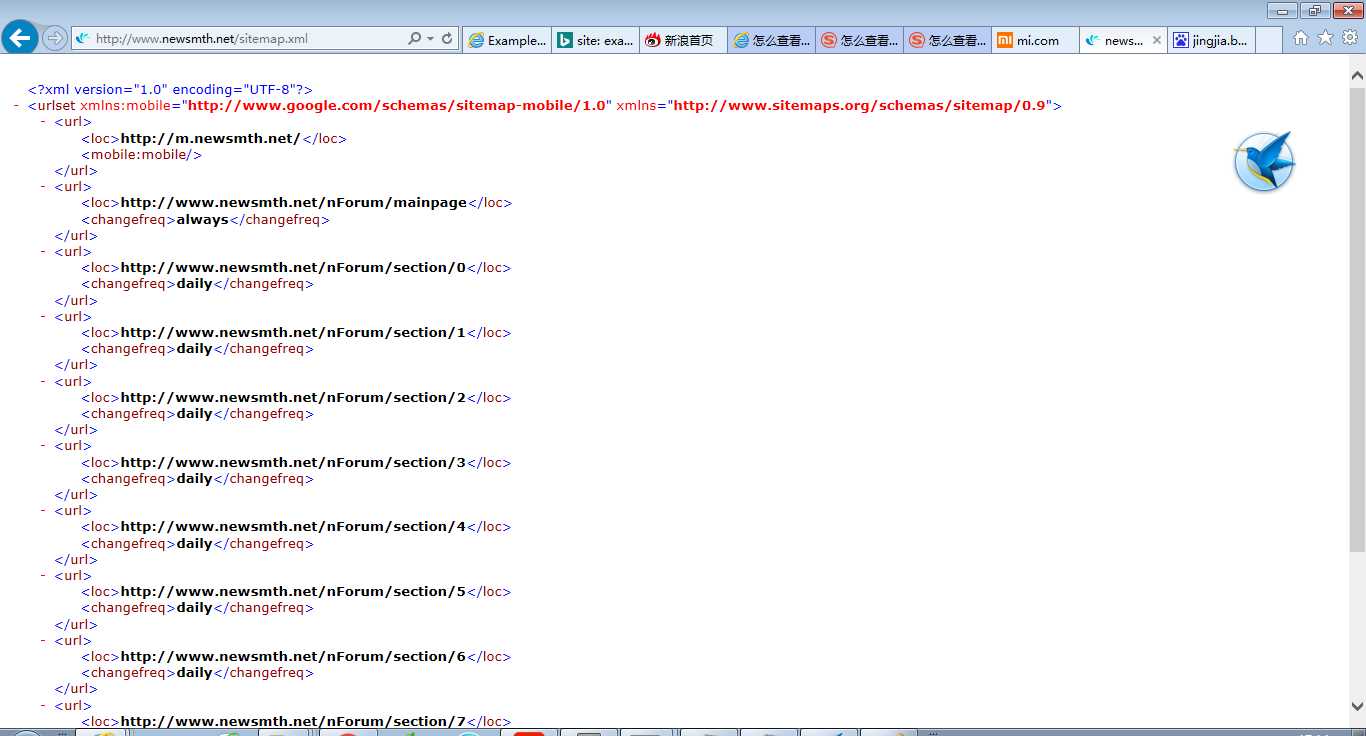Click the sitemap-mobile/1.0 namespace URL
This screenshot has width=1366, height=736.
tap(397, 105)
